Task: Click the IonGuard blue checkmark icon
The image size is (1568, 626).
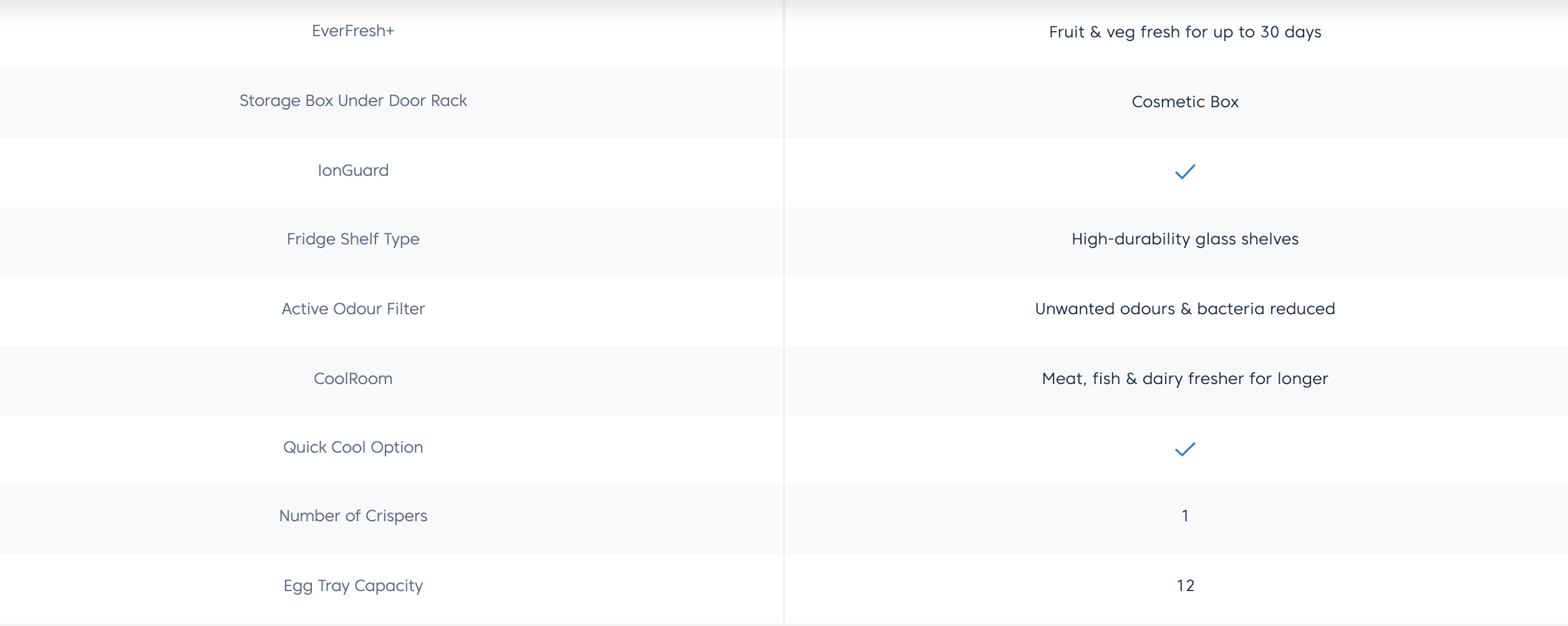Action: click(1184, 171)
